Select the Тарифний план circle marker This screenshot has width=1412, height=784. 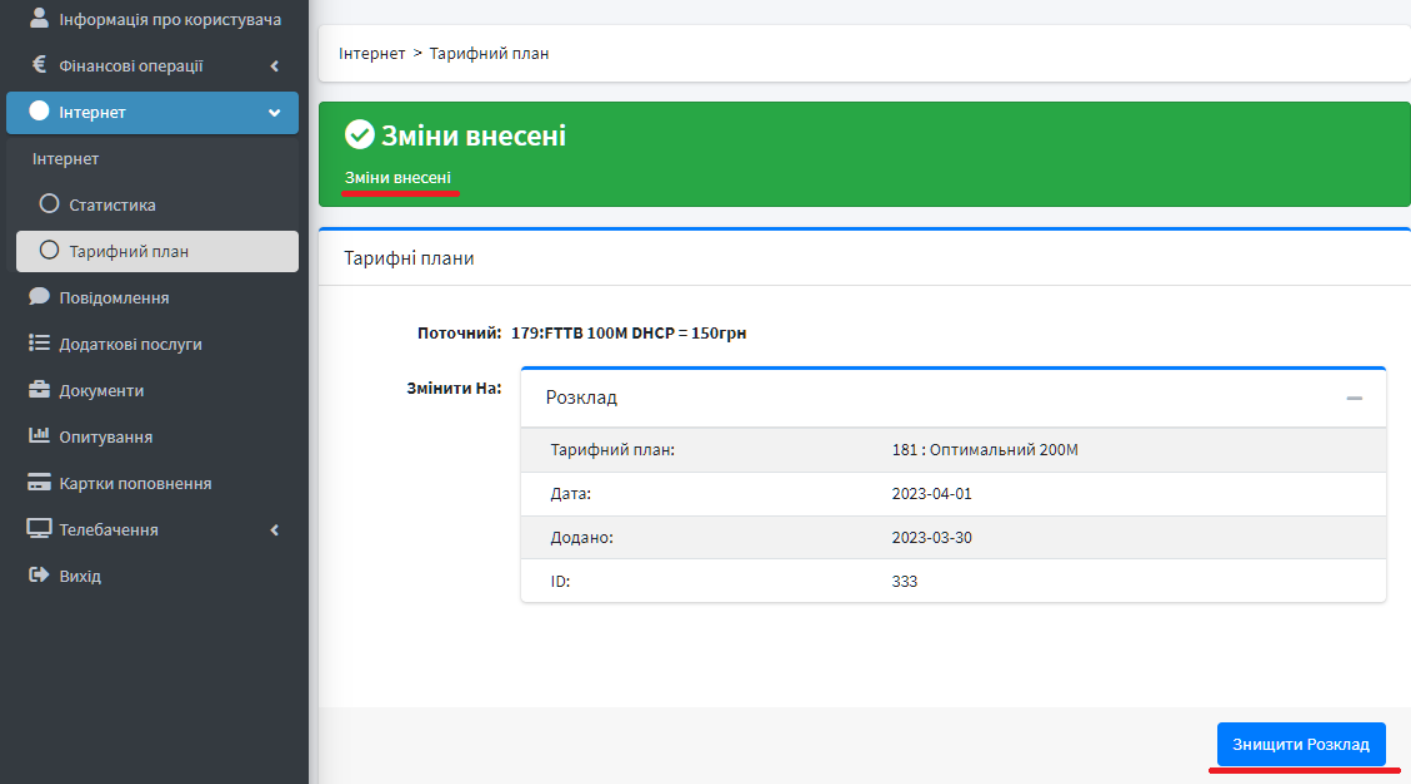49,251
